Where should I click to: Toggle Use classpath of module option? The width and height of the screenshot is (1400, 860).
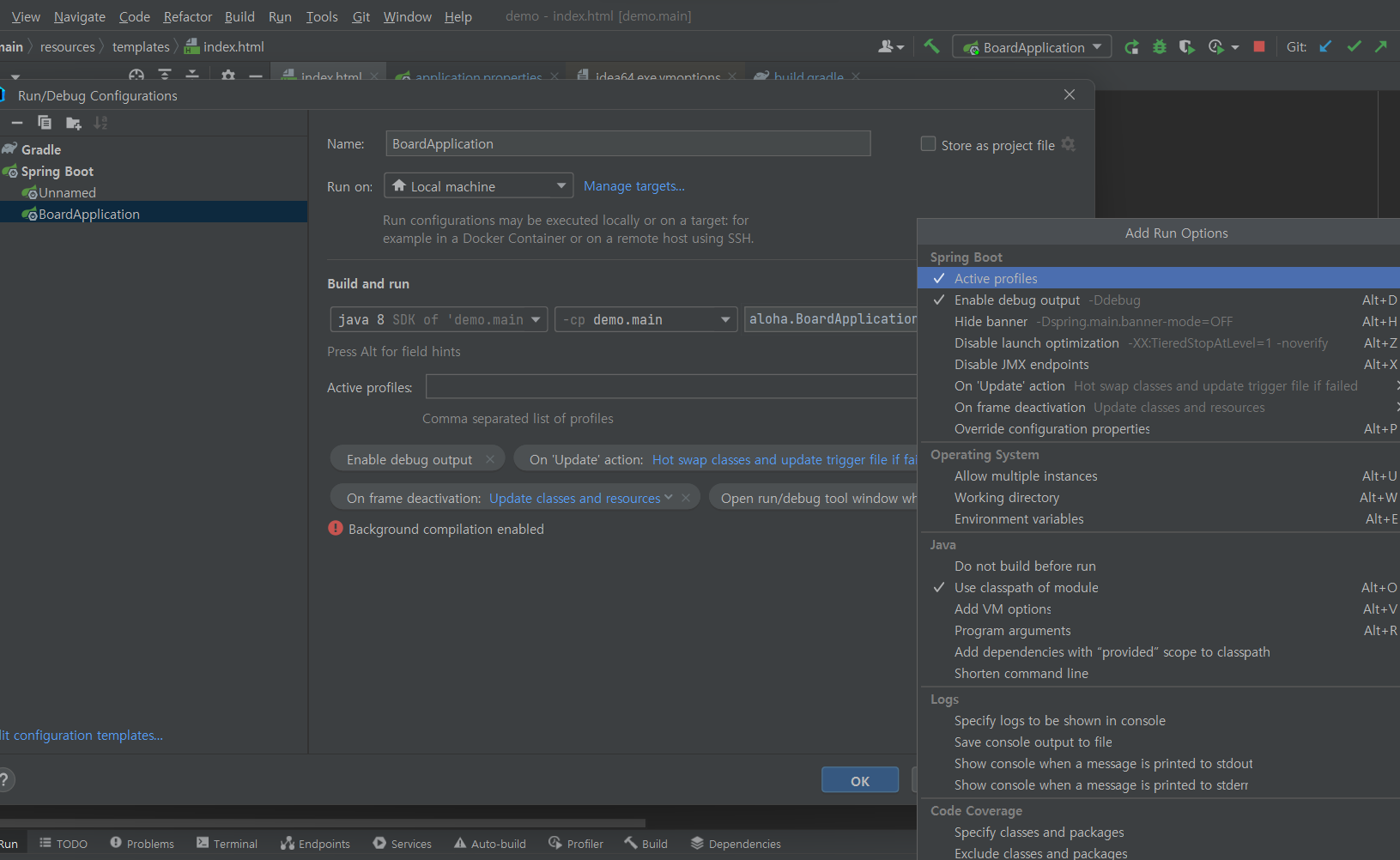tap(1159, 587)
